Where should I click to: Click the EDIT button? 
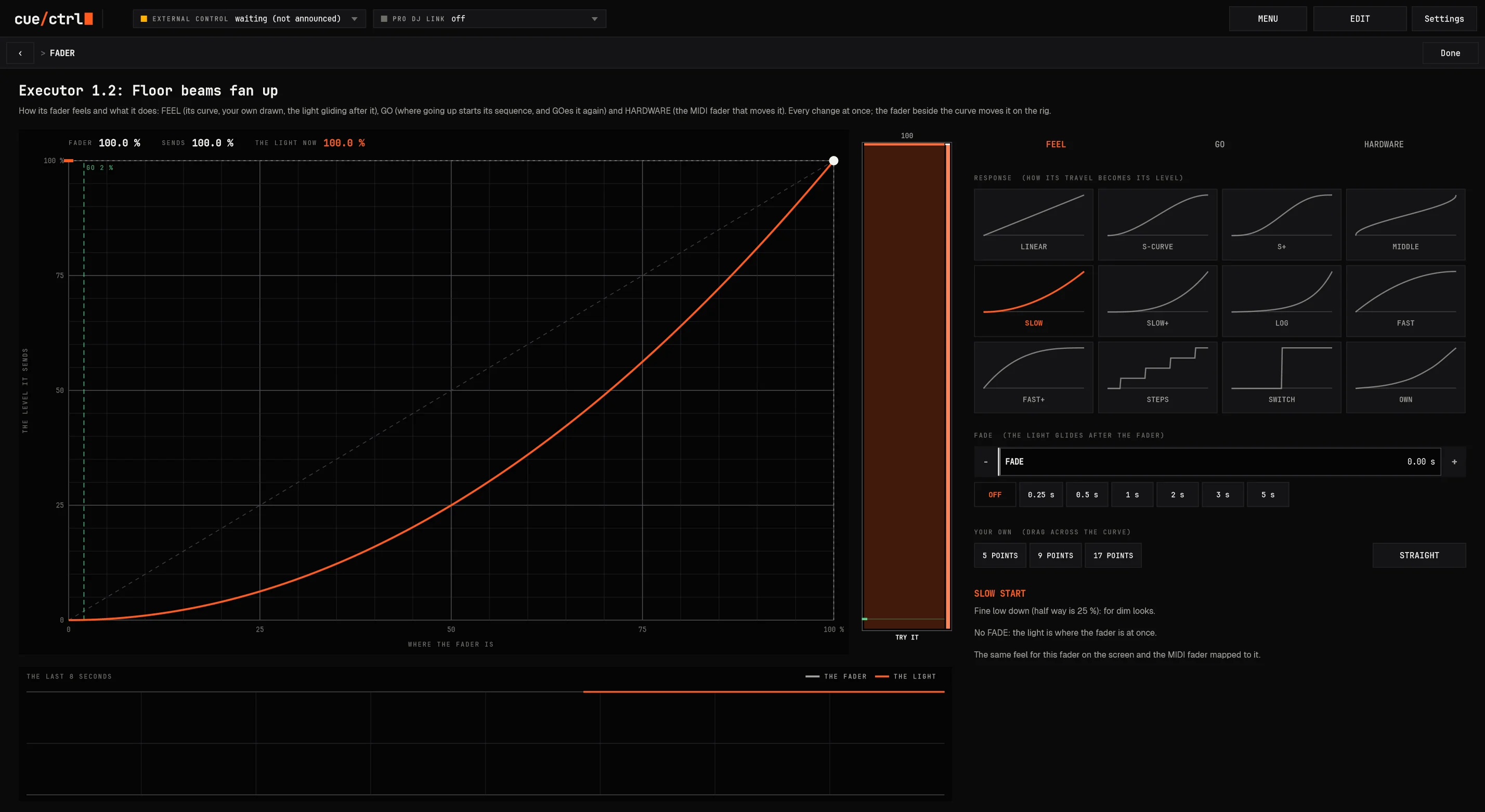coord(1359,18)
